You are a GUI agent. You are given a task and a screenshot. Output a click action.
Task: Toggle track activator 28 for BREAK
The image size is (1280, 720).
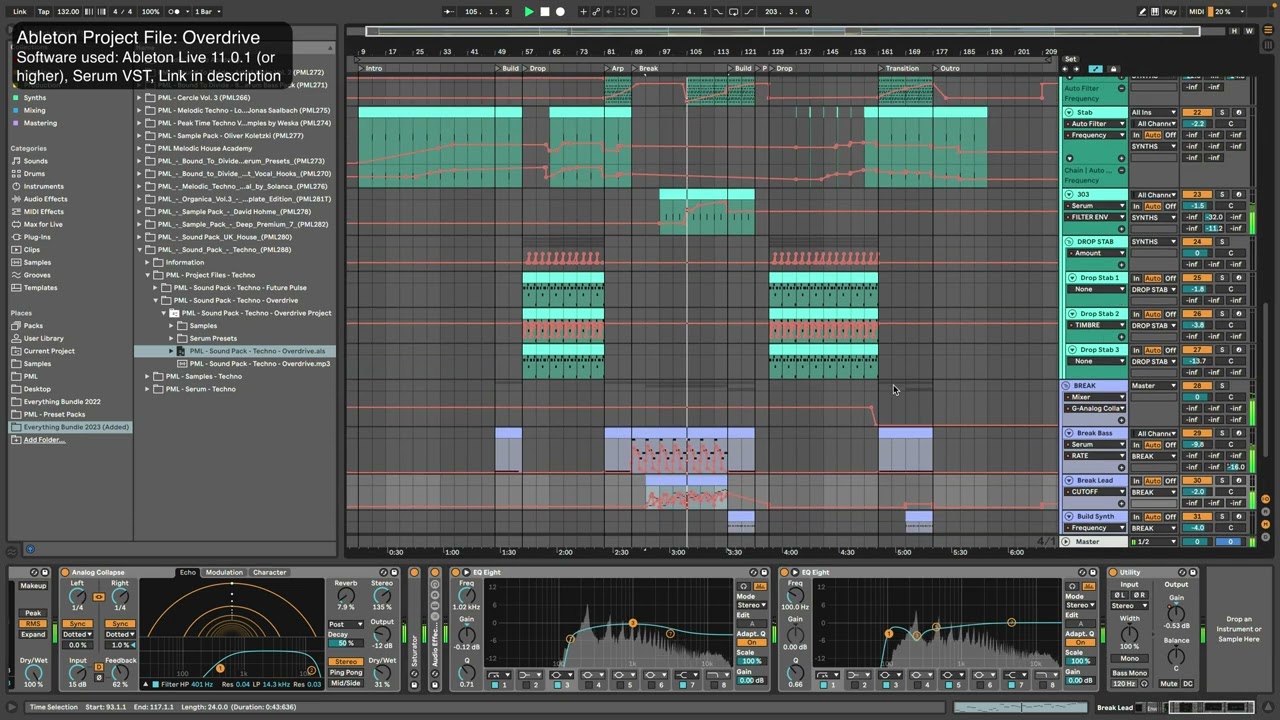coord(1197,386)
